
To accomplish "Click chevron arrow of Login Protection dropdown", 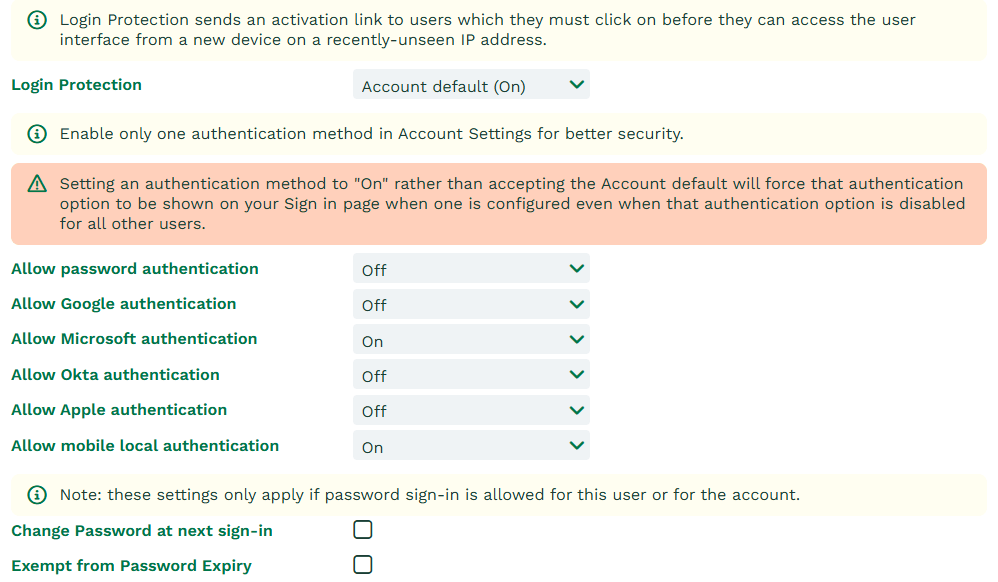I will (x=576, y=85).
